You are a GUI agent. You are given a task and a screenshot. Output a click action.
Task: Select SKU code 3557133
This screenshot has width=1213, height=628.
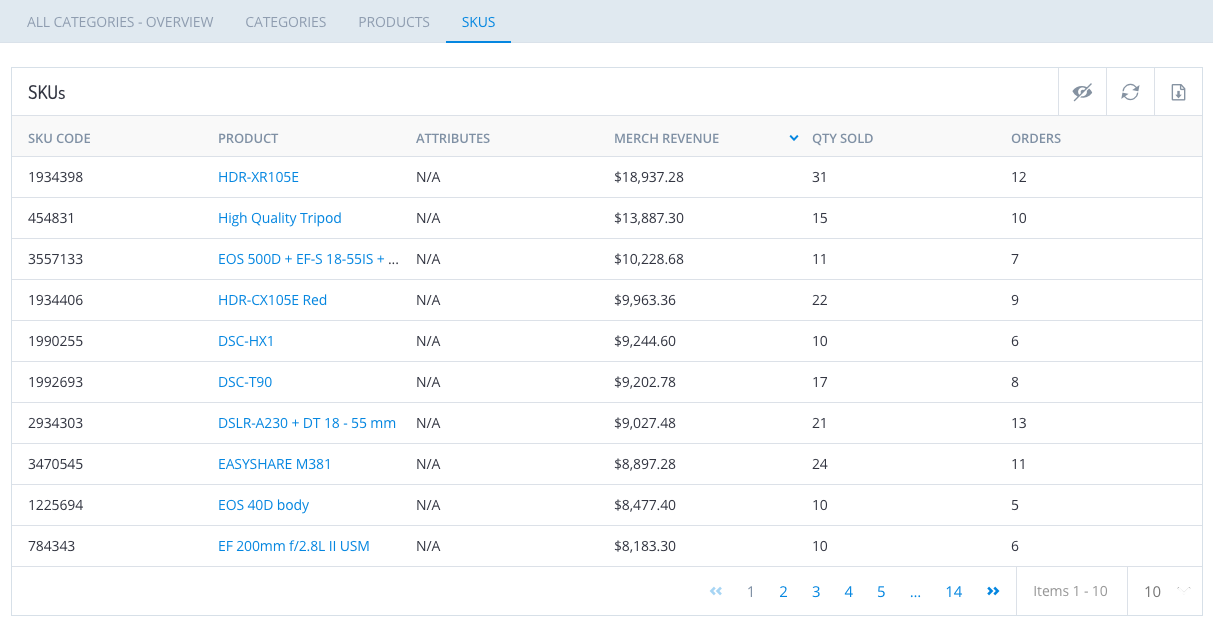click(55, 259)
